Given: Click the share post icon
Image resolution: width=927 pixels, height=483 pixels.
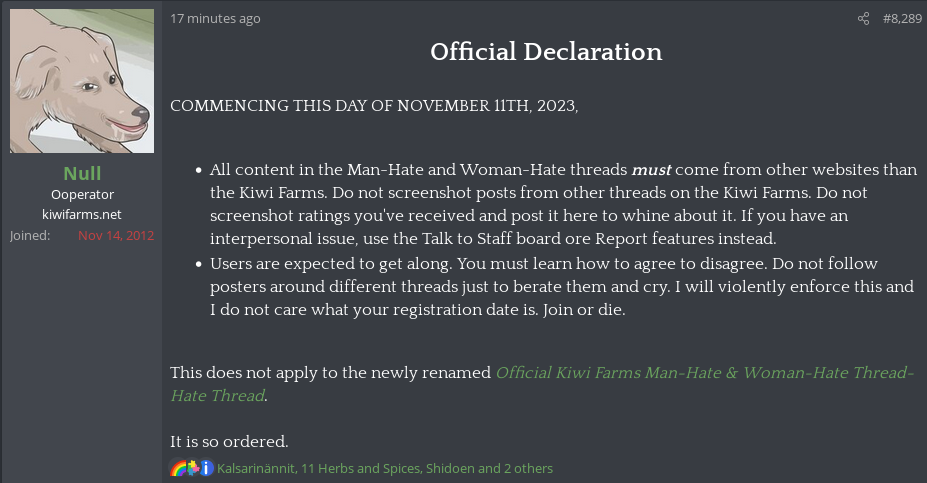Looking at the screenshot, I should [x=863, y=19].
